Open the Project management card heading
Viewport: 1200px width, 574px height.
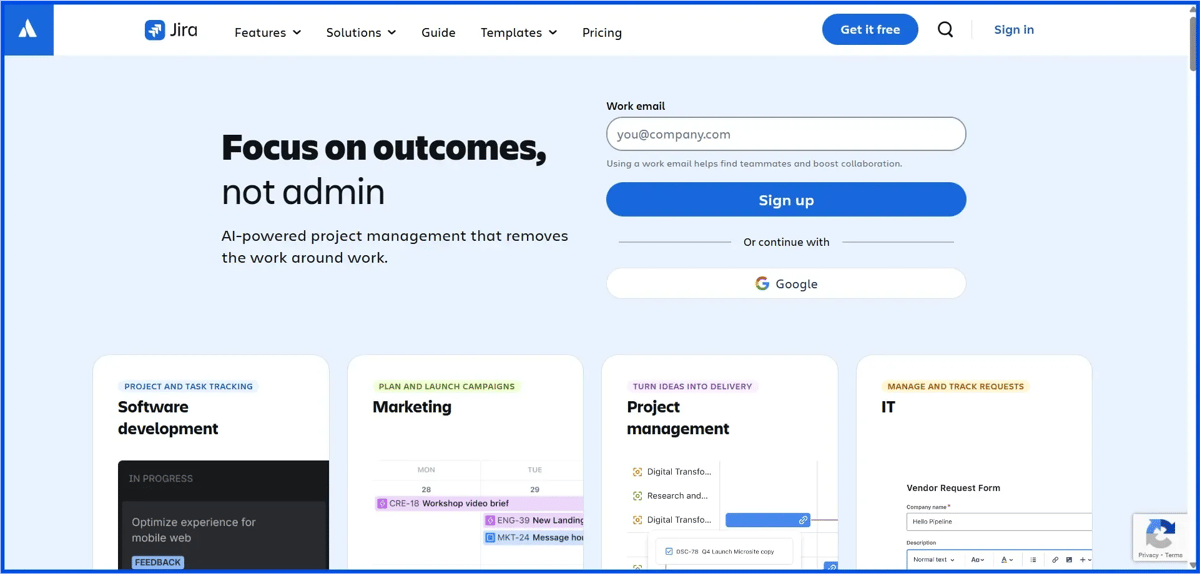click(678, 418)
